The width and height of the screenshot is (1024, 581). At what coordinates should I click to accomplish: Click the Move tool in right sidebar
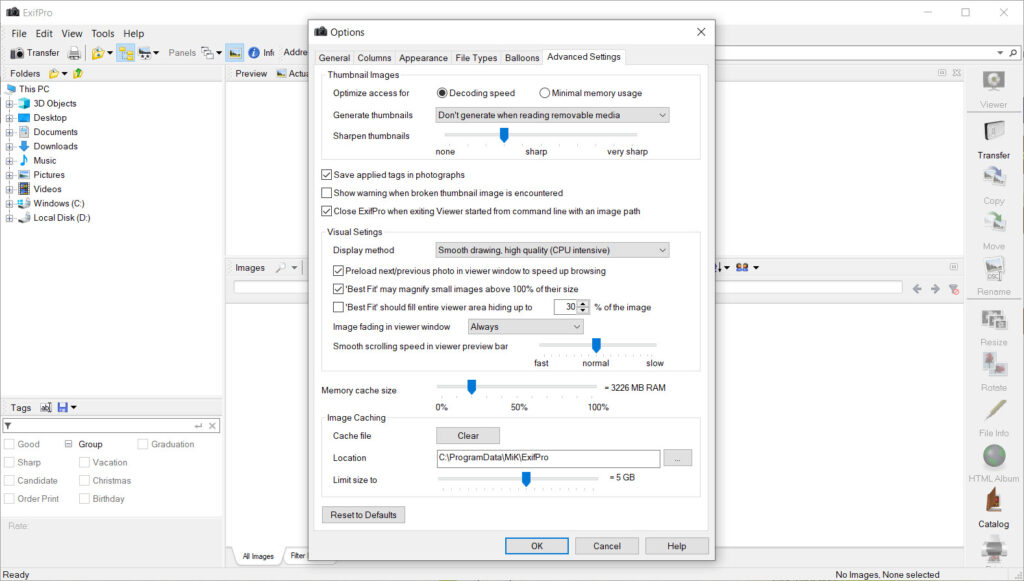tap(993, 232)
